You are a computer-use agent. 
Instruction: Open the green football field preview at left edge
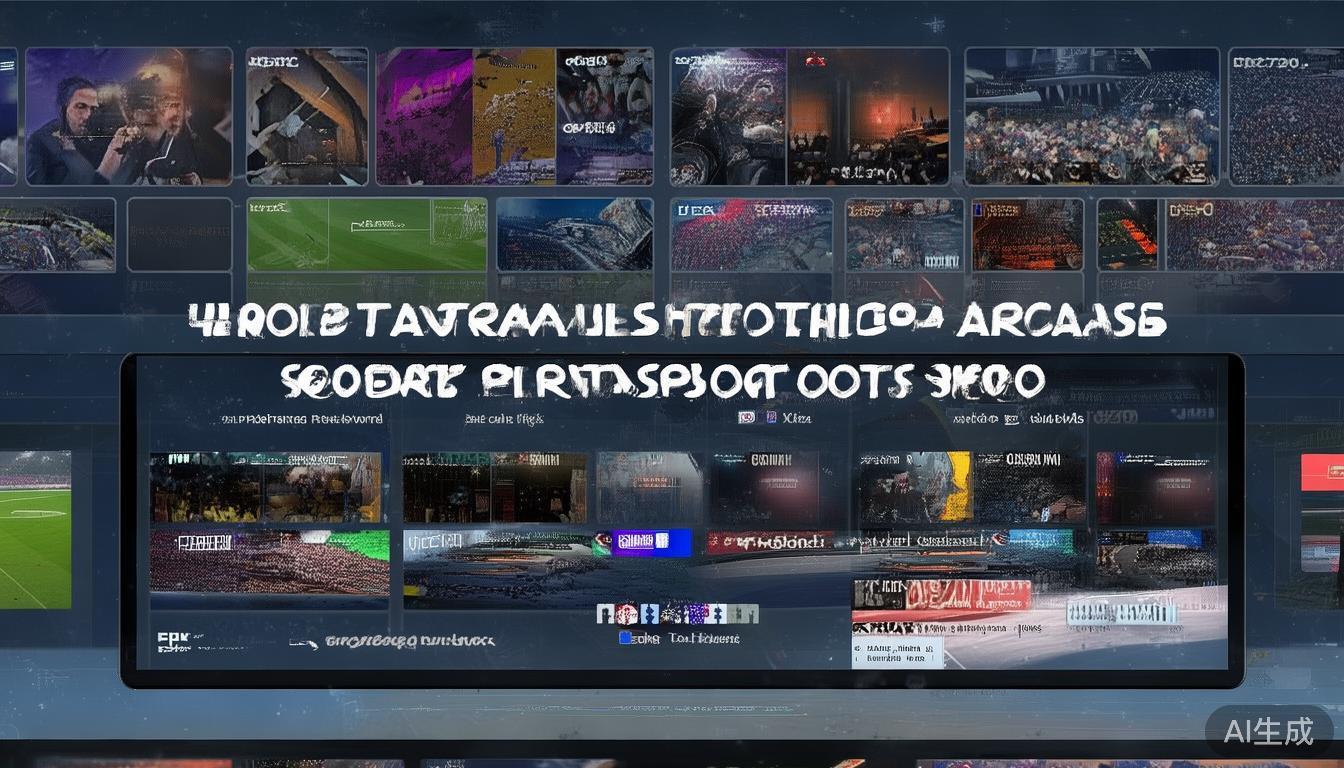pos(35,529)
